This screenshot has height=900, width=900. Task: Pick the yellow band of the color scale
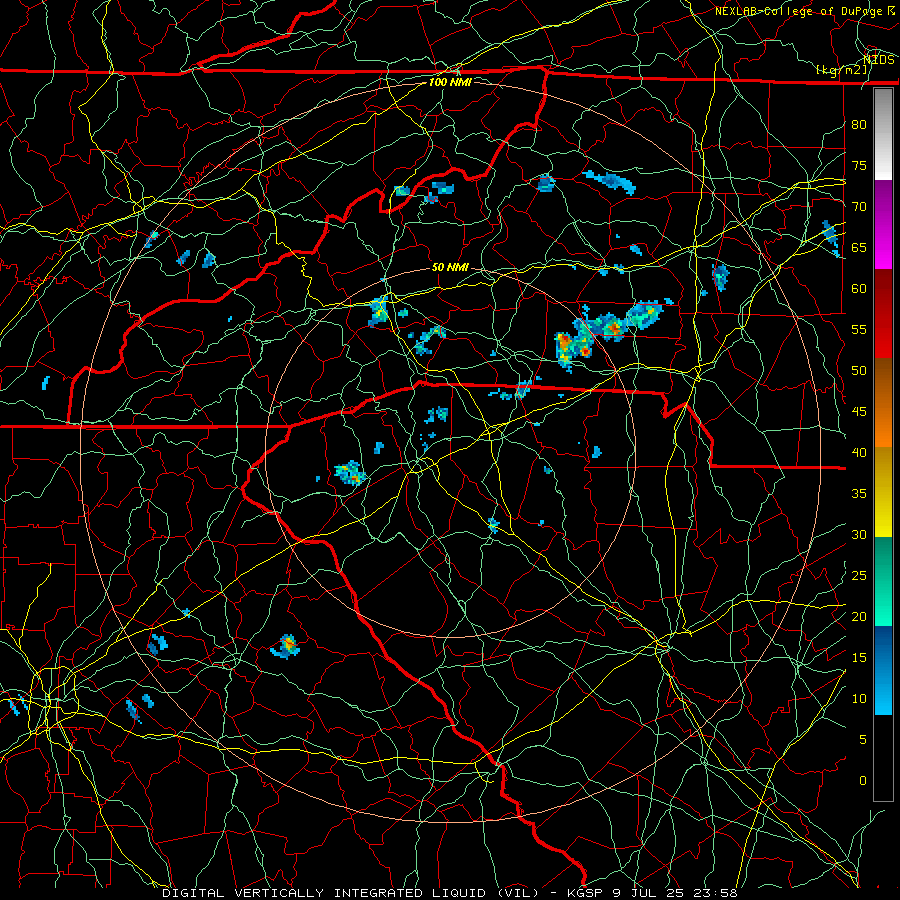pyautogui.click(x=883, y=492)
